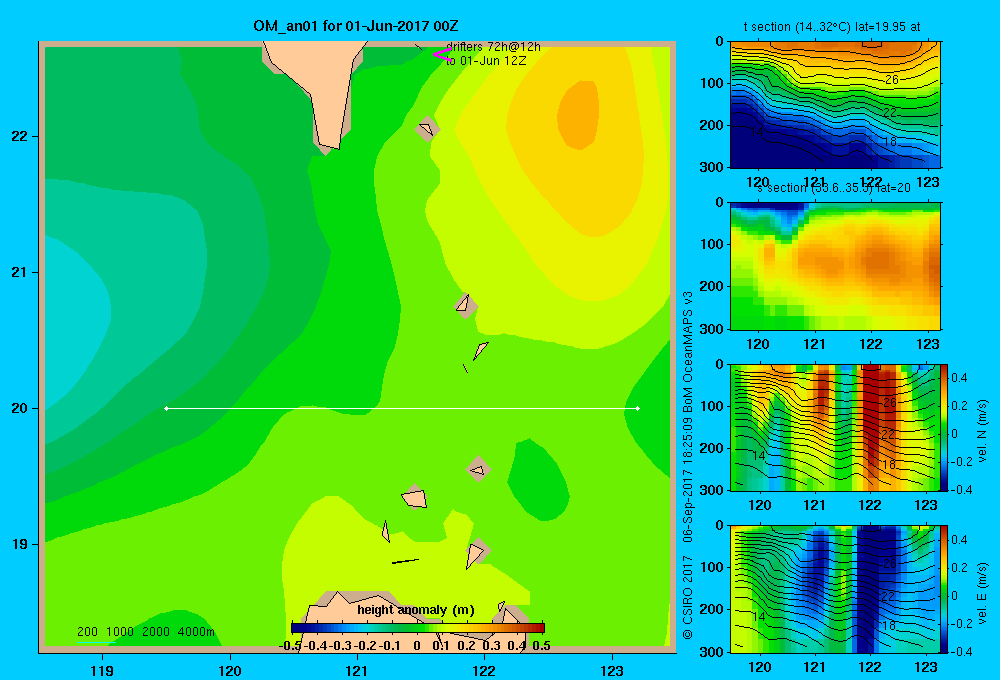Click the orange height anomaly maximum on map
The height and width of the screenshot is (680, 1000).
(579, 115)
